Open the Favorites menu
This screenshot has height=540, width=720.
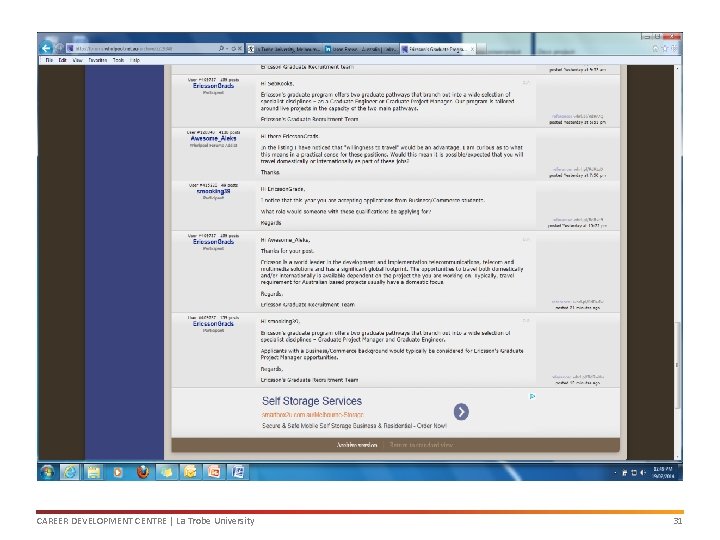(98, 60)
